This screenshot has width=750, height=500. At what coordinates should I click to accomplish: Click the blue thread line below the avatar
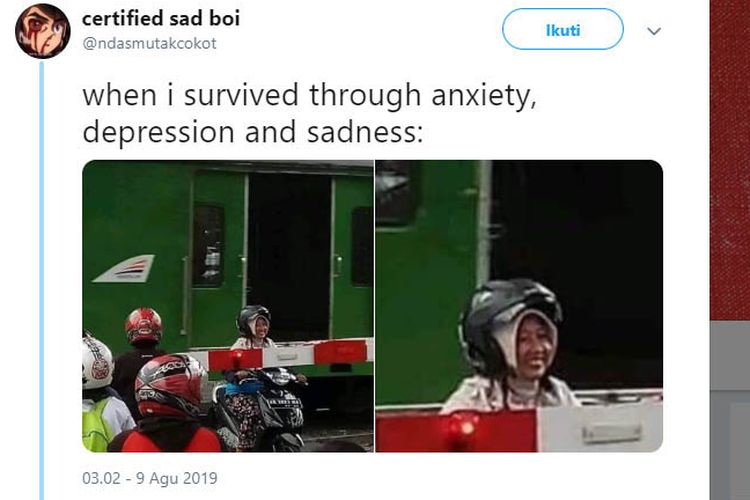42,280
